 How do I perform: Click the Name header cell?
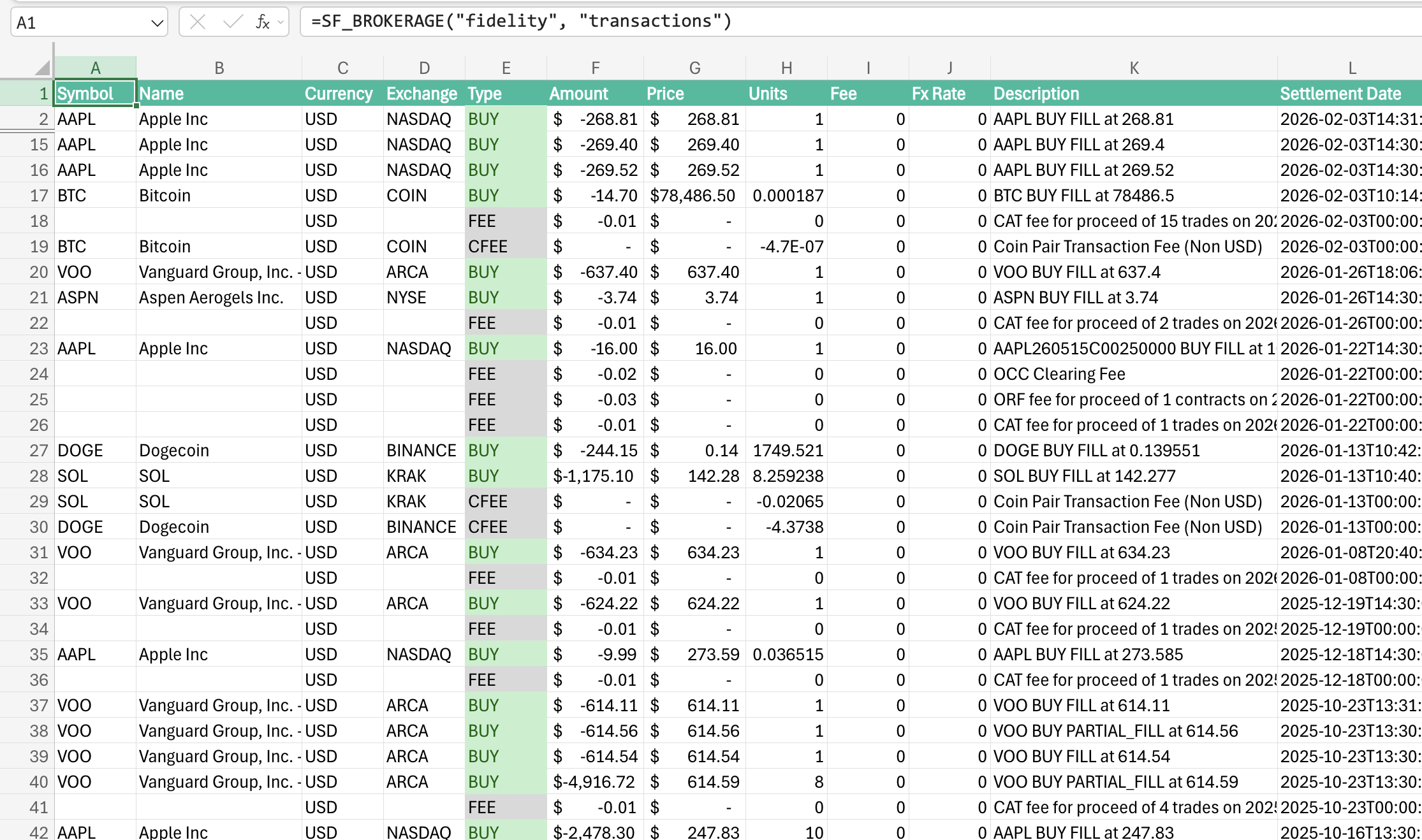point(219,93)
